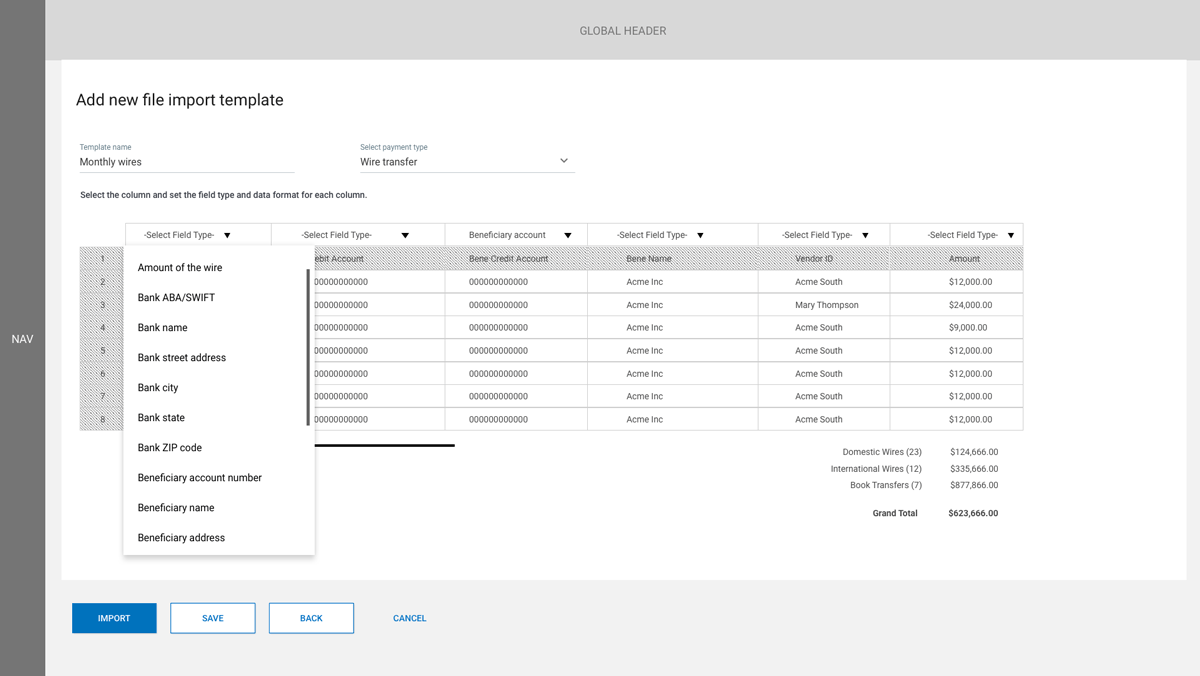The height and width of the screenshot is (676, 1200).
Task: Open the Debit Account column field type dropdown
Action: (x=358, y=235)
